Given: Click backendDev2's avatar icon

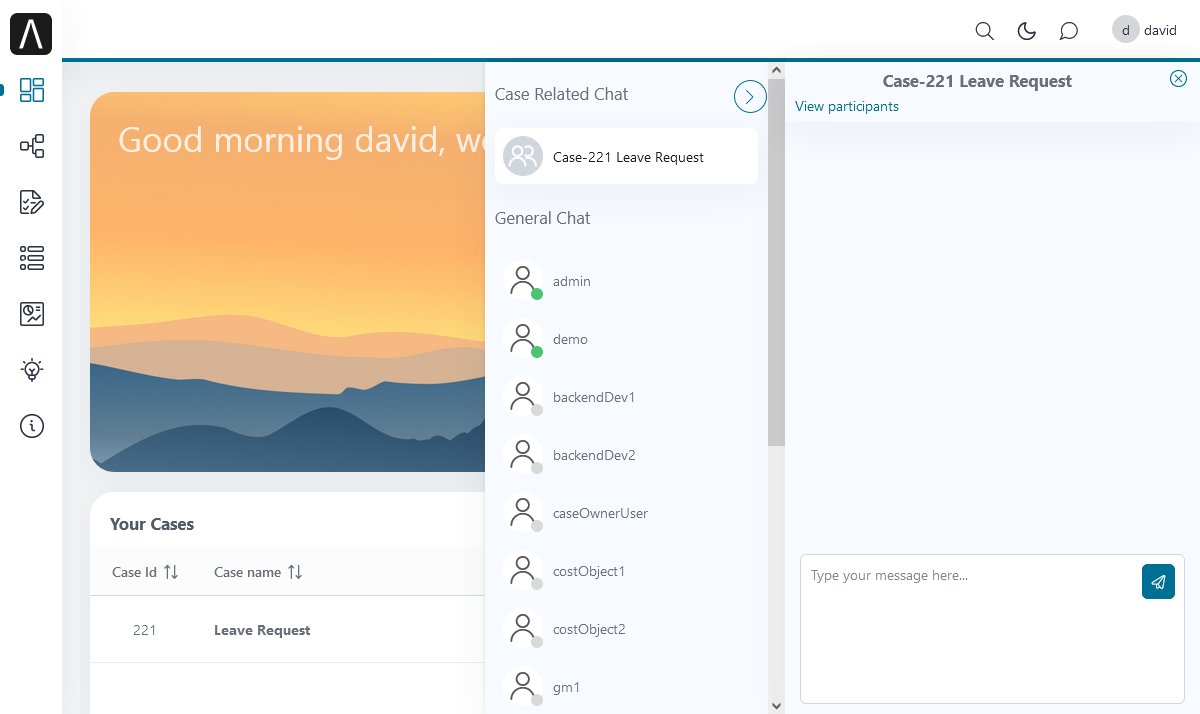Looking at the screenshot, I should (x=523, y=455).
